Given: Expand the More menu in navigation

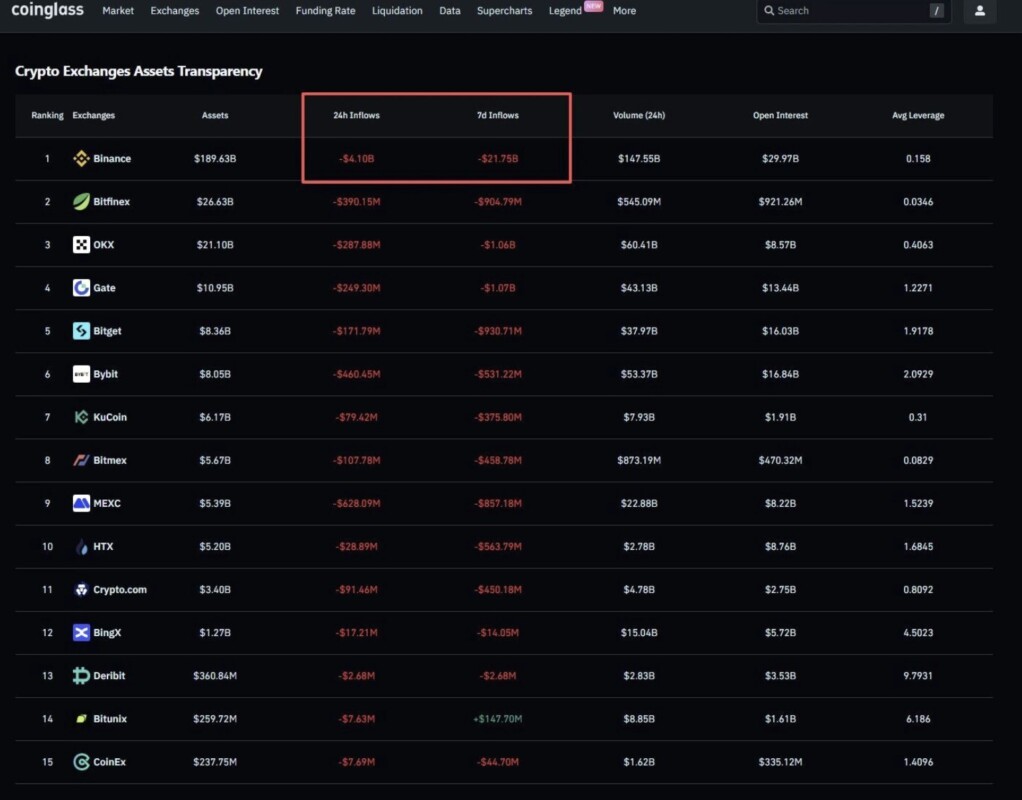Looking at the screenshot, I should [624, 11].
